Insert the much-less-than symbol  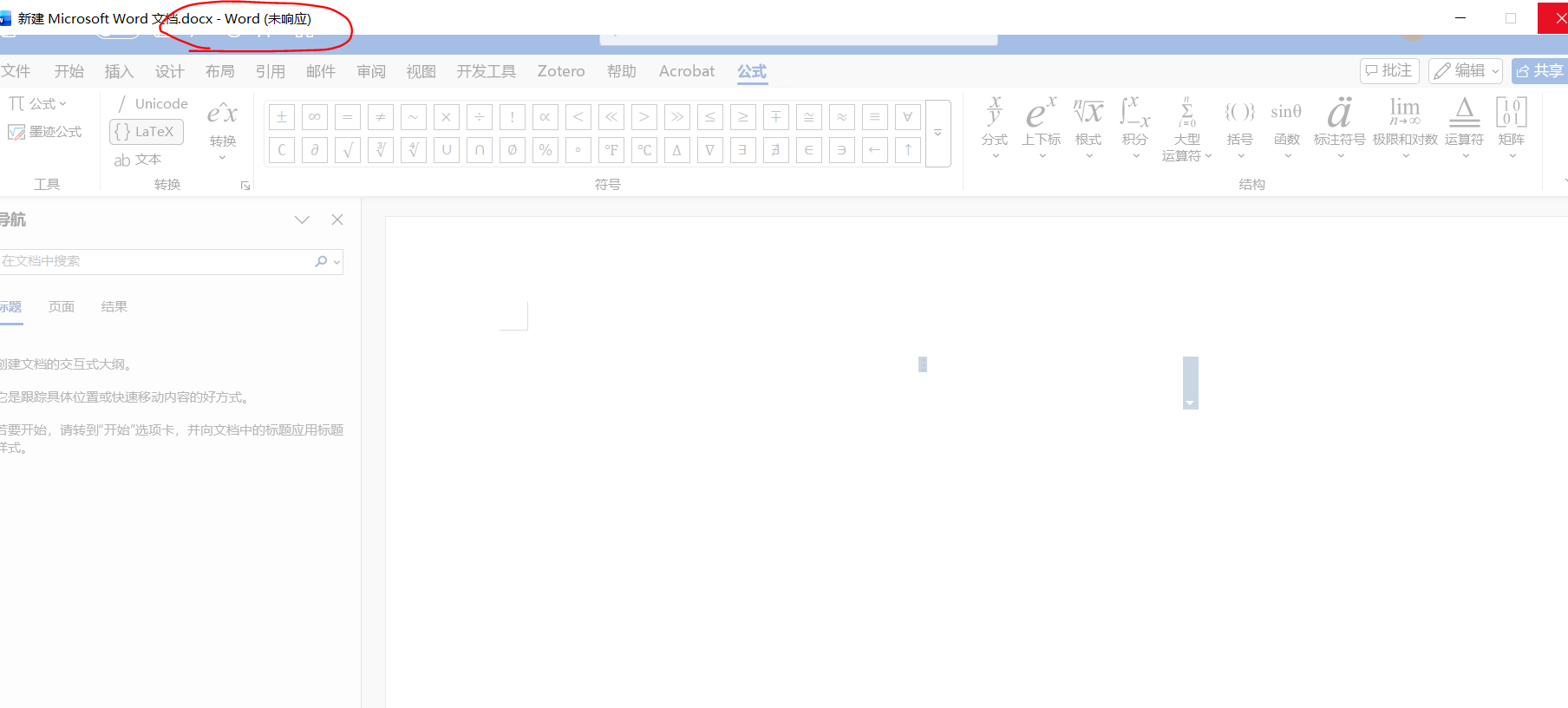click(x=611, y=116)
